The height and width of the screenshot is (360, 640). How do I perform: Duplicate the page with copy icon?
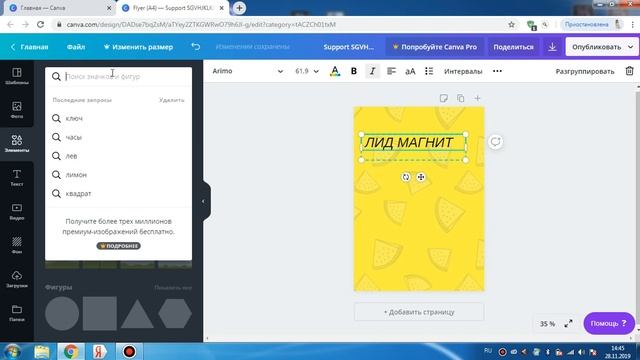(x=460, y=98)
